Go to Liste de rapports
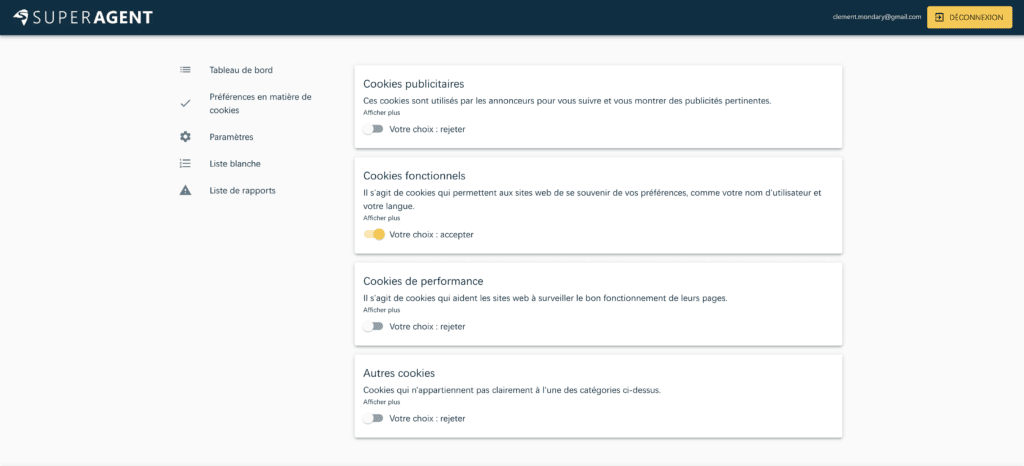 (242, 191)
